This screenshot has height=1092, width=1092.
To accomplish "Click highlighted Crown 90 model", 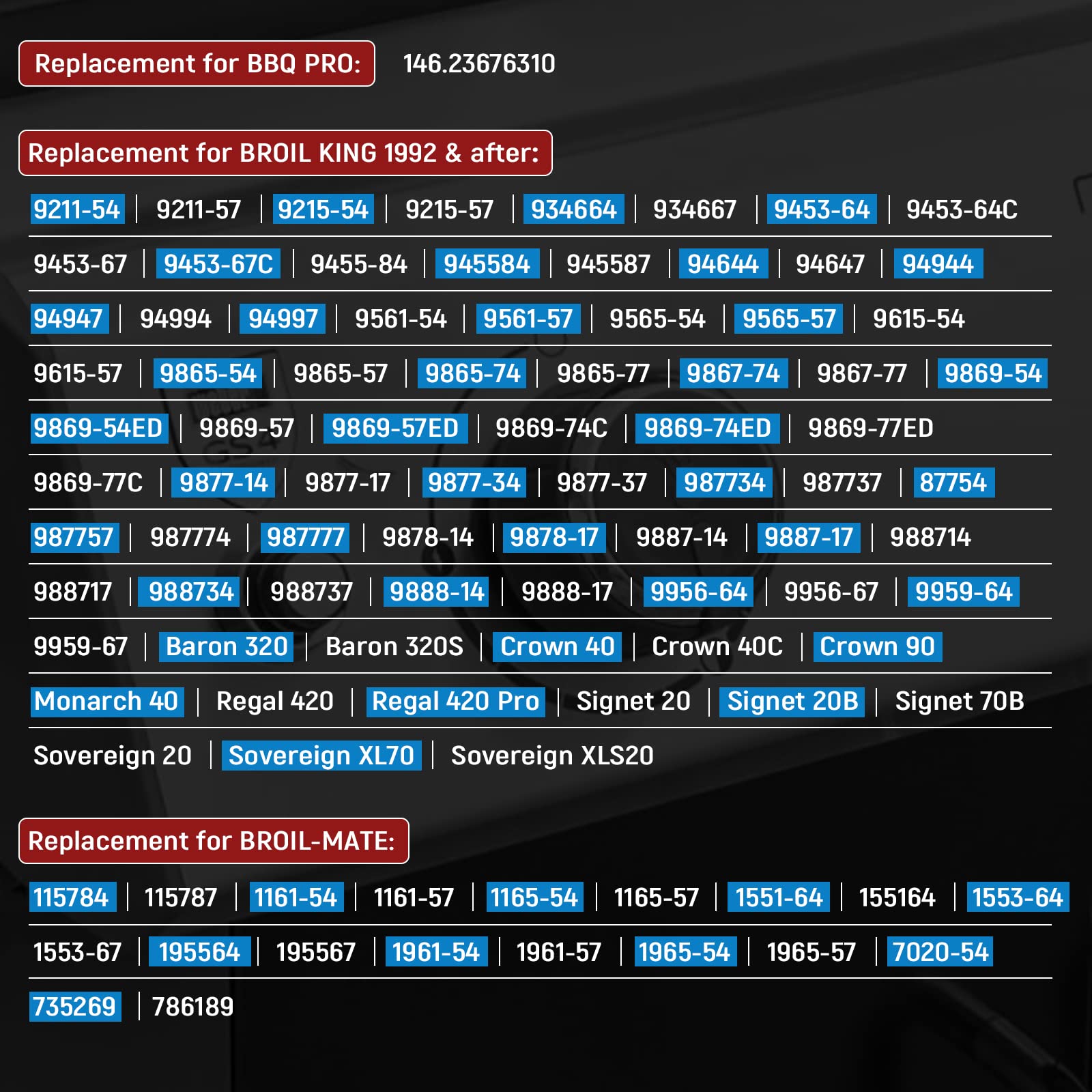I will click(x=878, y=646).
